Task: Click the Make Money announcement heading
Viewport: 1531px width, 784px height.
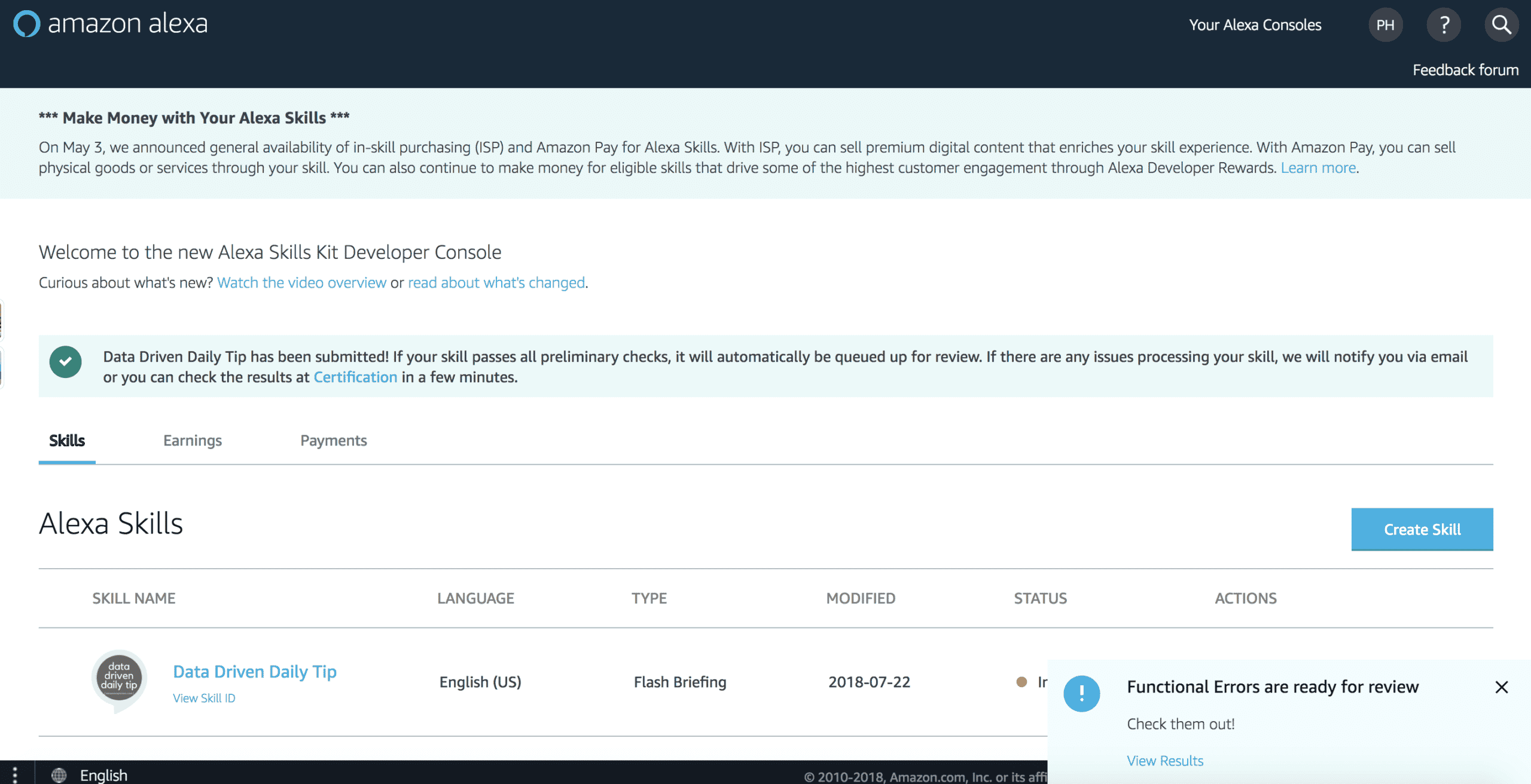Action: click(194, 118)
